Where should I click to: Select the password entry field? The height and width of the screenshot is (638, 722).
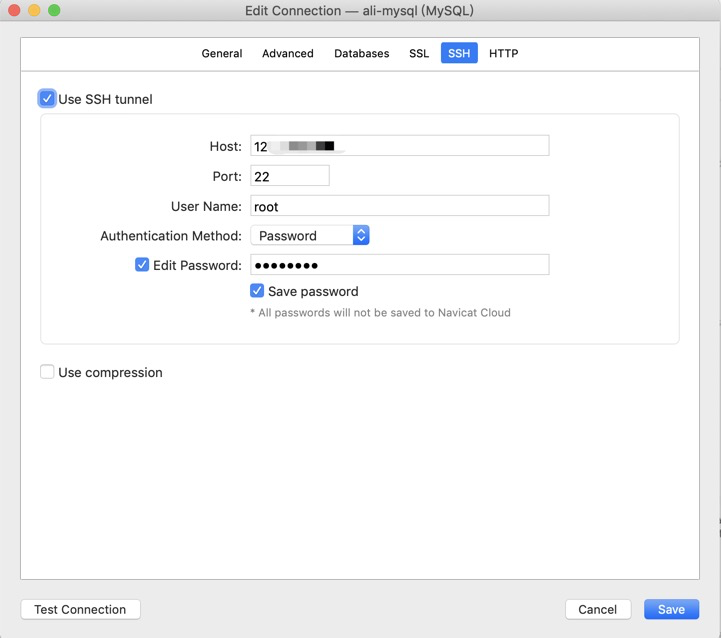point(400,265)
